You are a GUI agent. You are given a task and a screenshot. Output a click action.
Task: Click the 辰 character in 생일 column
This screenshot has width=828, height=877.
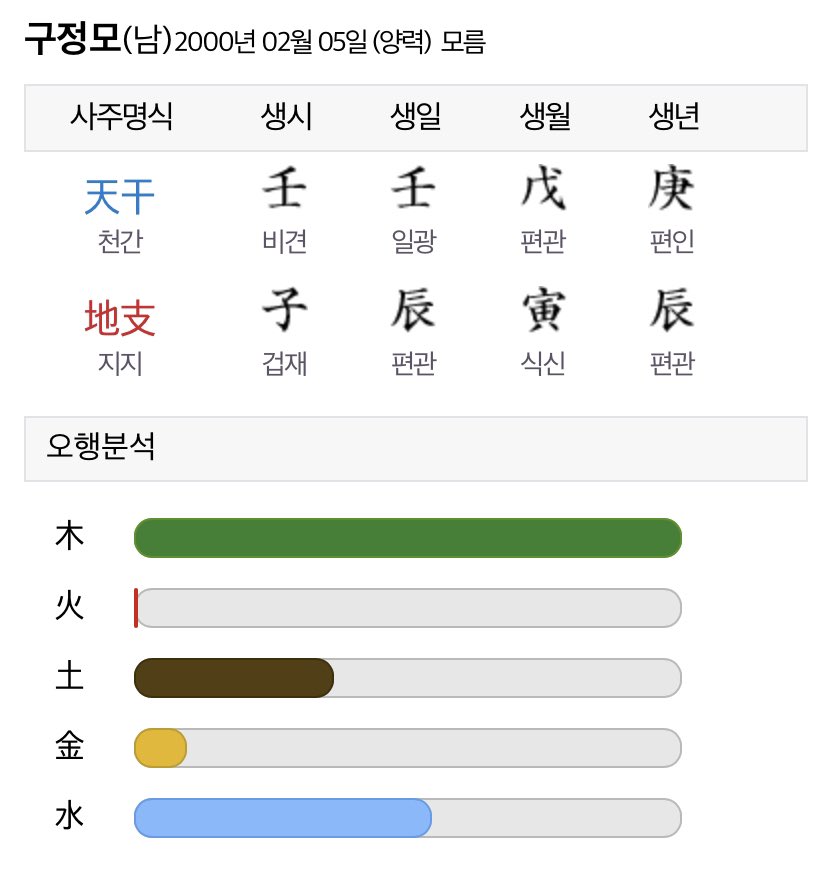pyautogui.click(x=413, y=309)
